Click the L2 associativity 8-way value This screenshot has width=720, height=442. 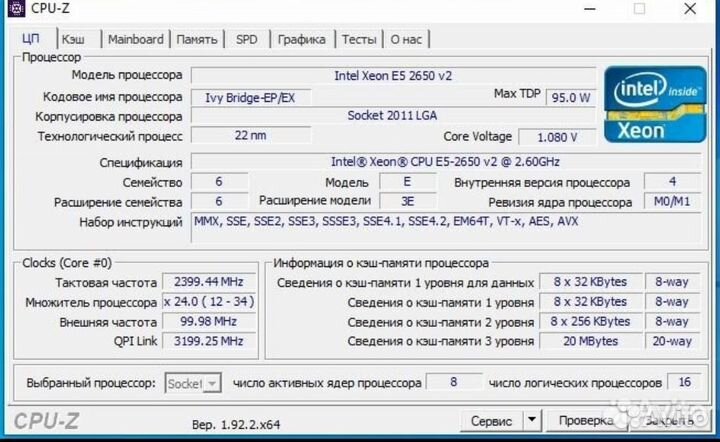tap(672, 321)
